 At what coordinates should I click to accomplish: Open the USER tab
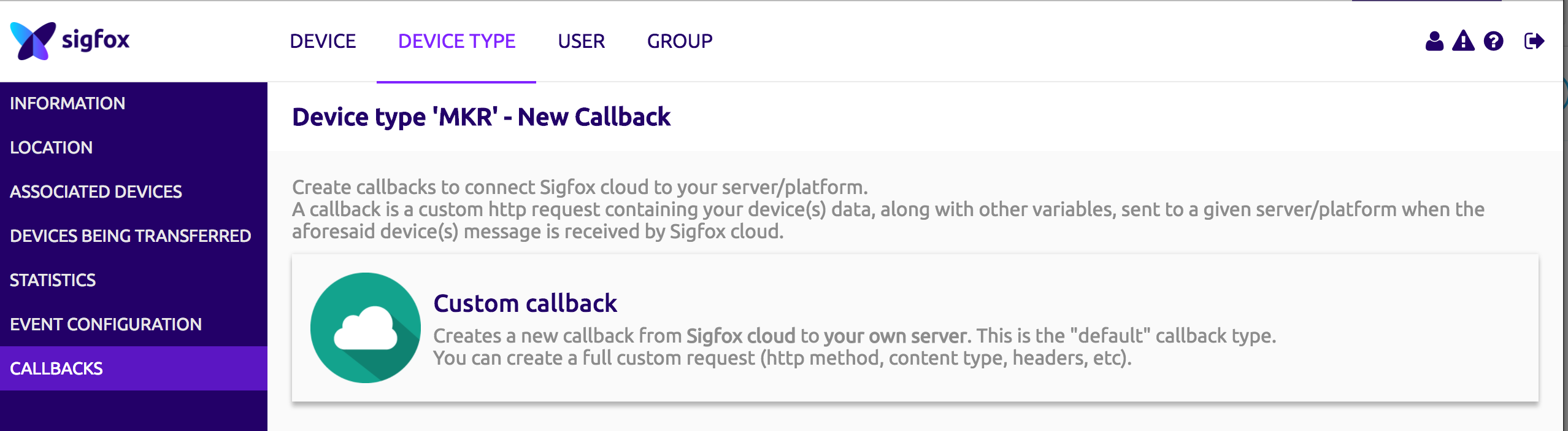pyautogui.click(x=581, y=41)
